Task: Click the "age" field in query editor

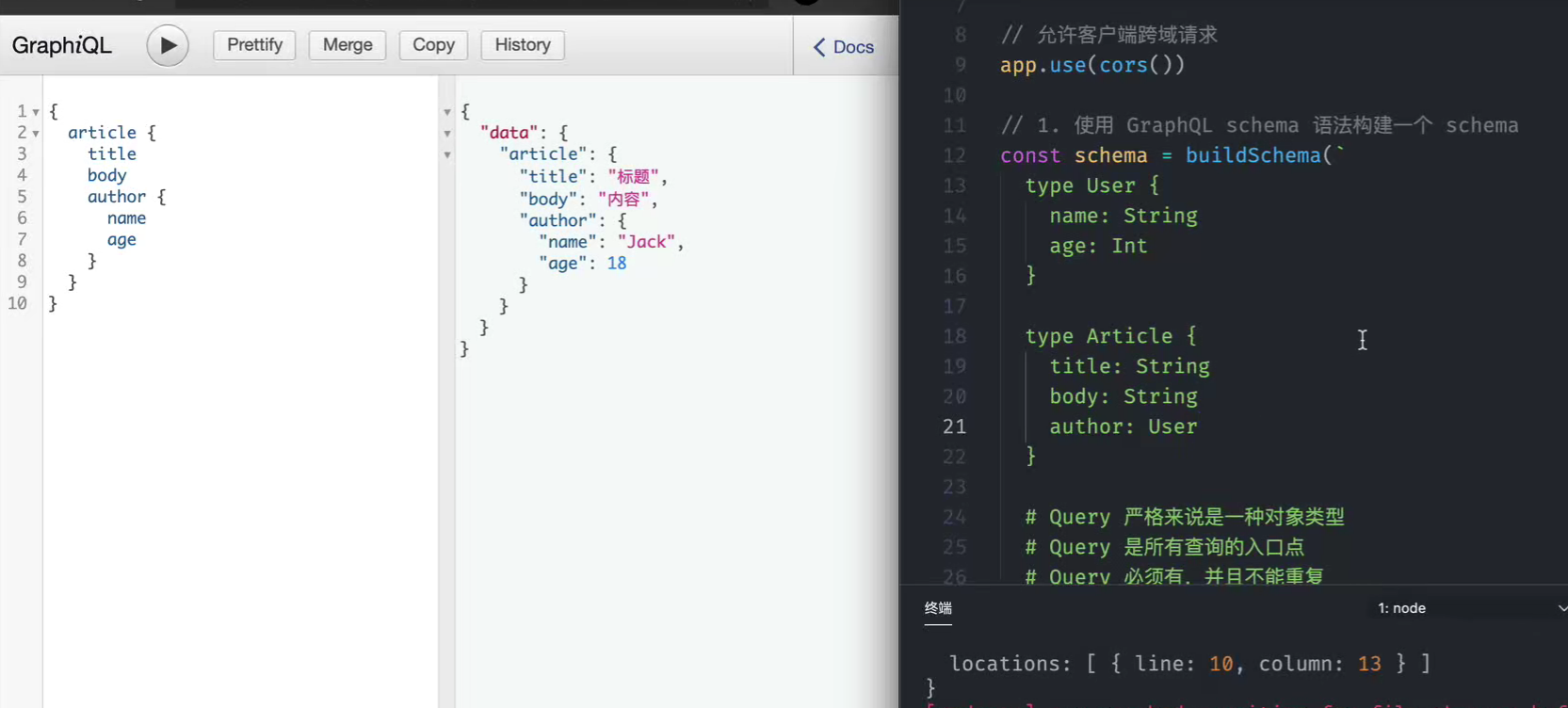Action: click(121, 240)
